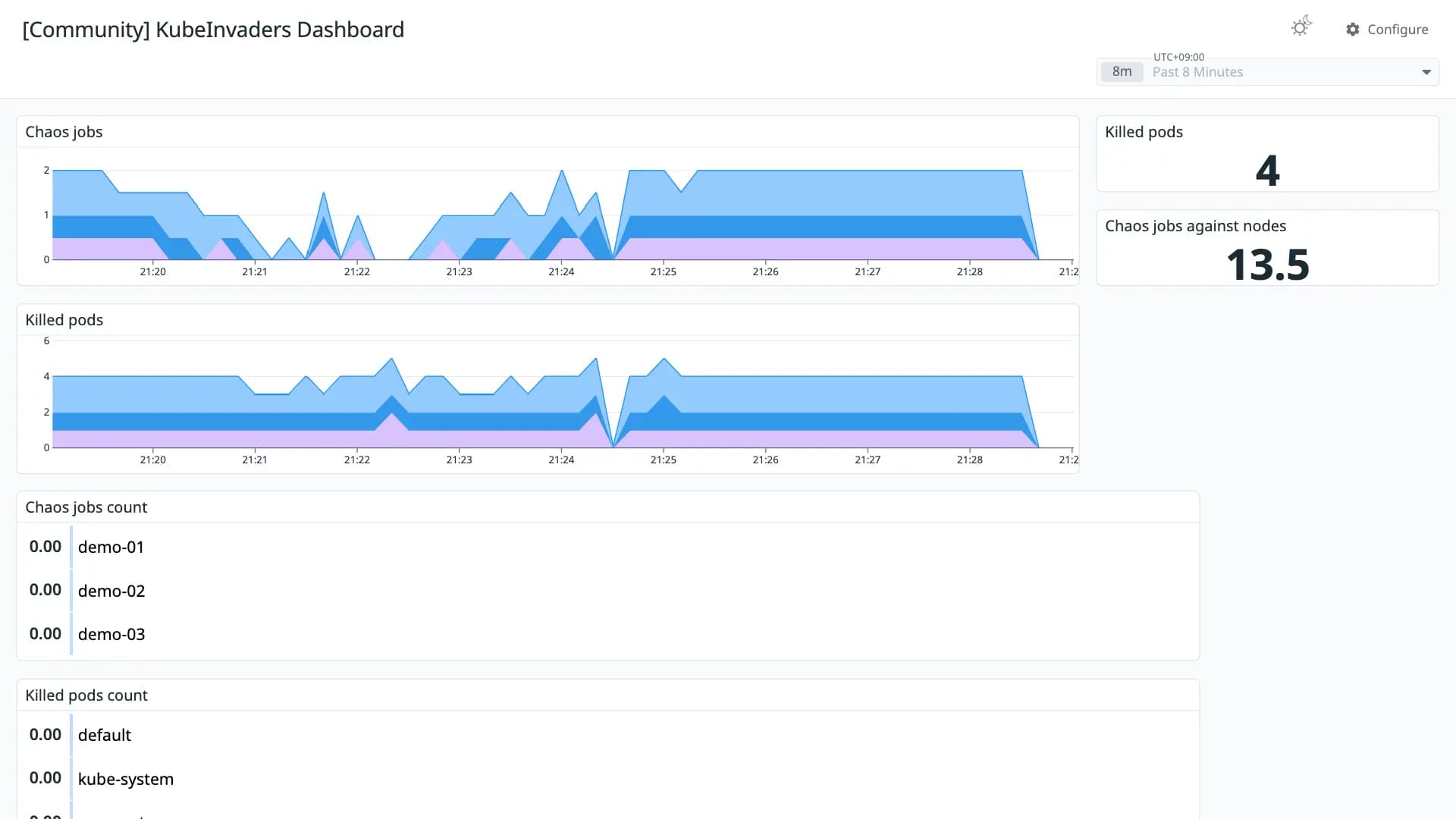Click the demo-03 row

[x=608, y=634]
